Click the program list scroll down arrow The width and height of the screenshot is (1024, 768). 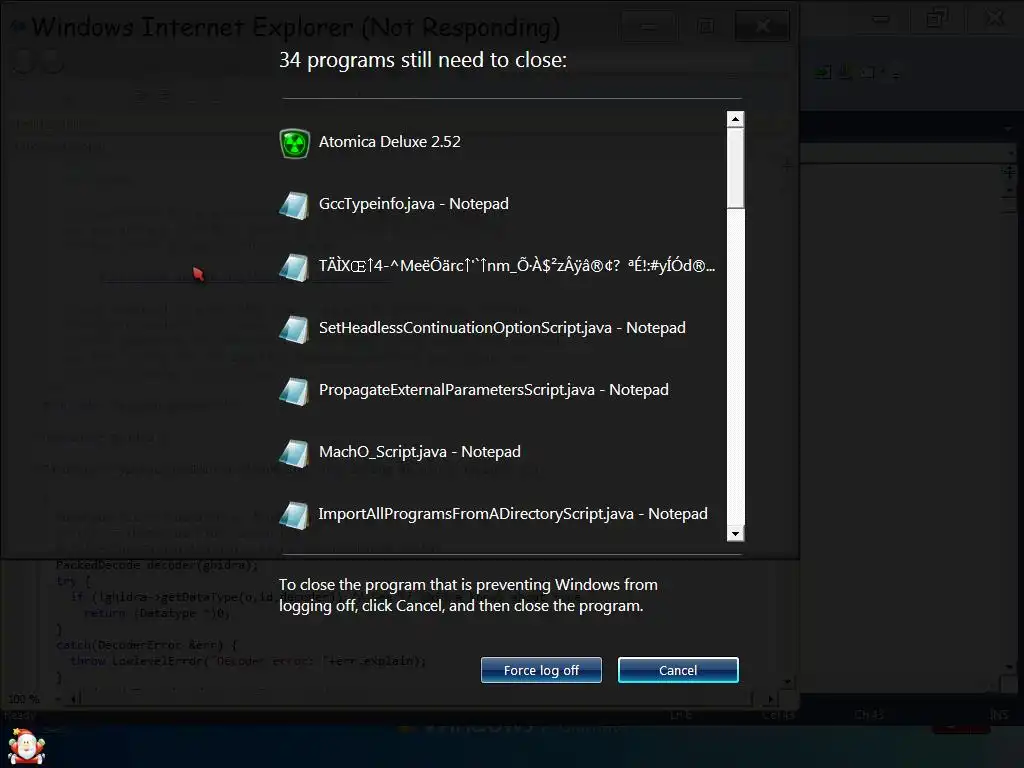coord(735,533)
